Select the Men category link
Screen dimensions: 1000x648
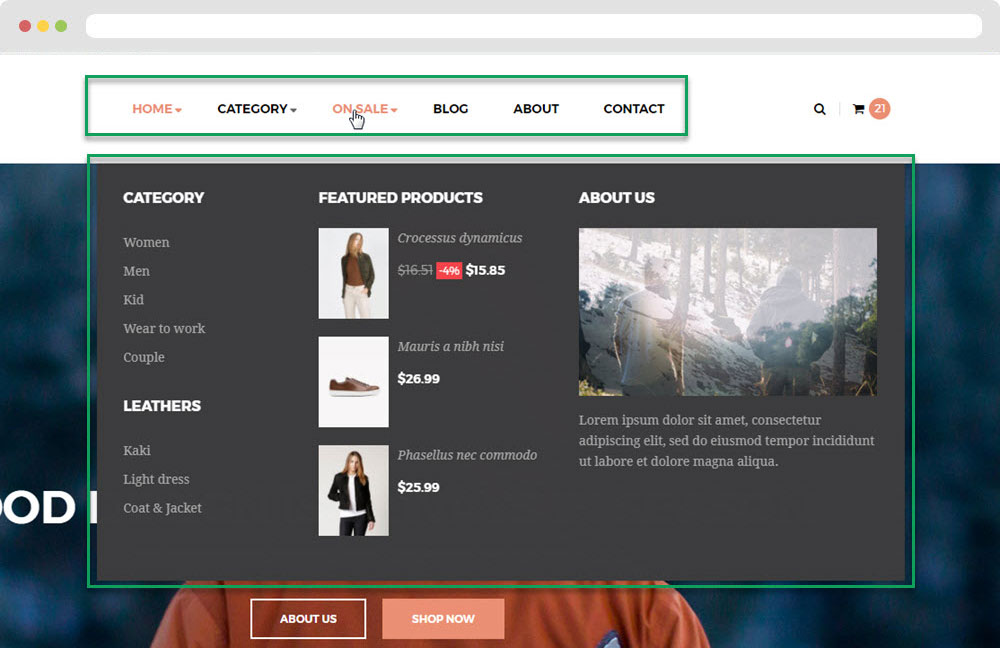[x=136, y=271]
